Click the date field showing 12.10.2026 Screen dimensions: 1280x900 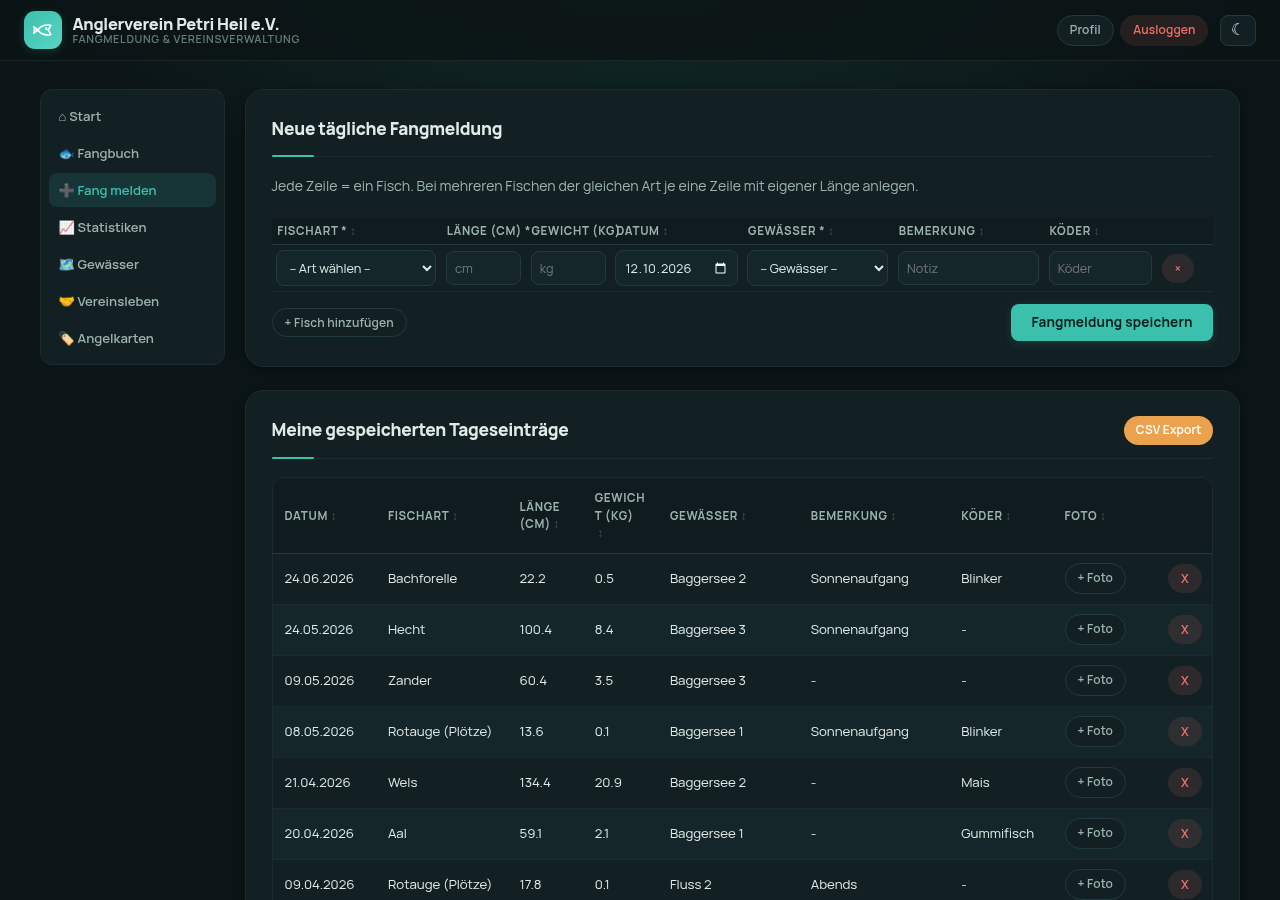click(676, 268)
